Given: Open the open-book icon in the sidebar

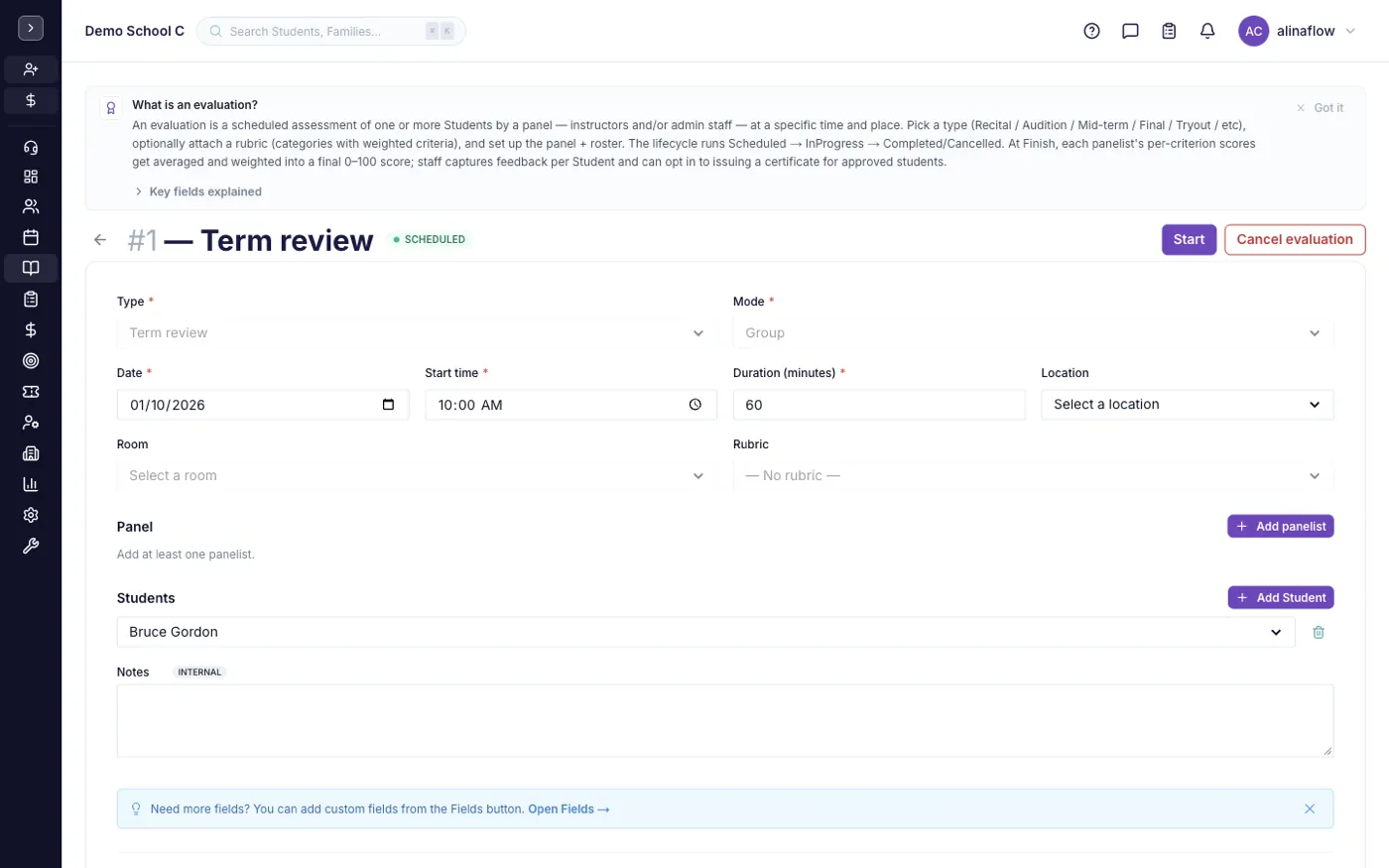Looking at the screenshot, I should (31, 268).
